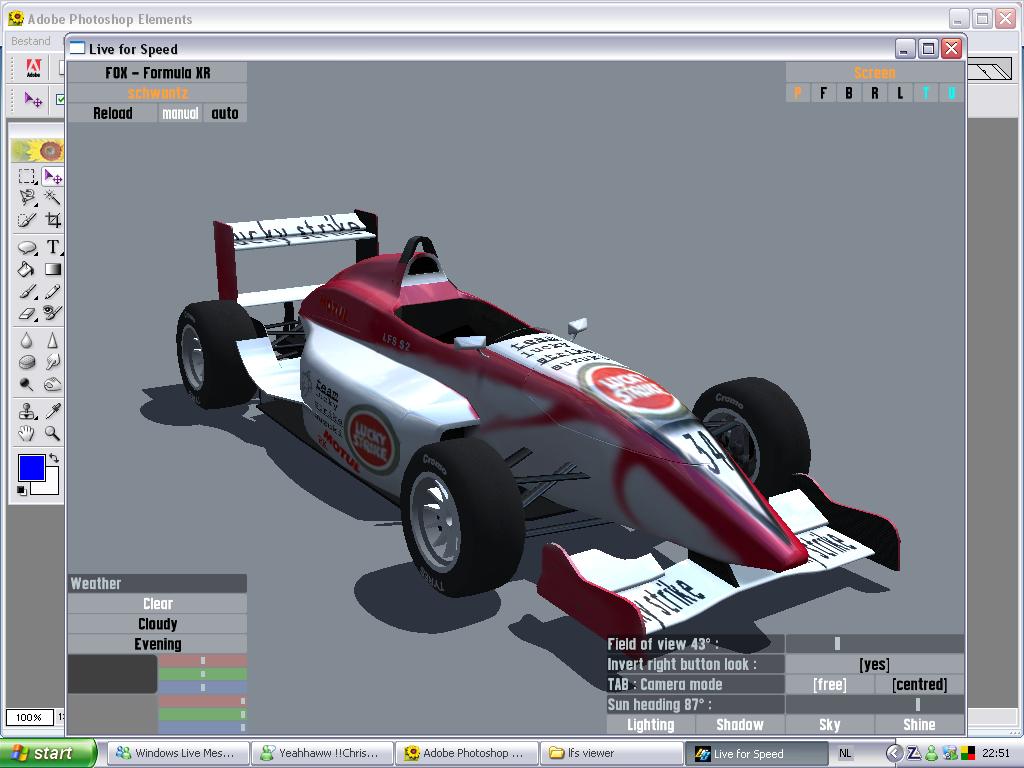Screen dimensions: 1024x768
Task: Reload the car skin
Action: [x=112, y=113]
